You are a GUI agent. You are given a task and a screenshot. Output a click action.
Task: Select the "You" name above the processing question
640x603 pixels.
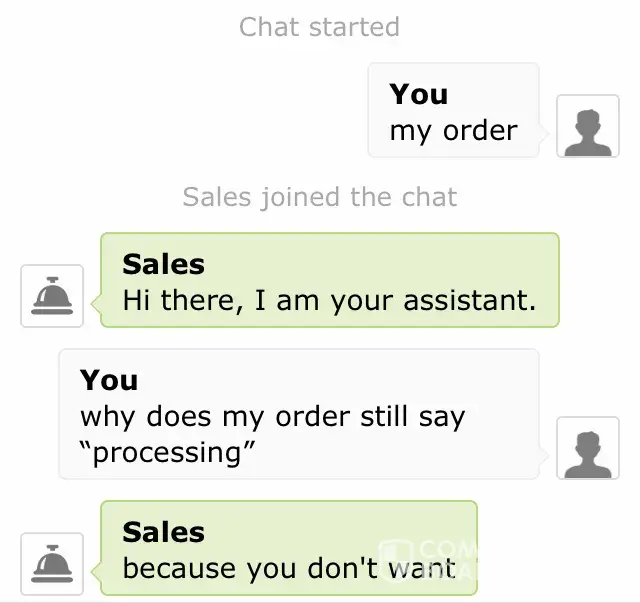tap(109, 380)
